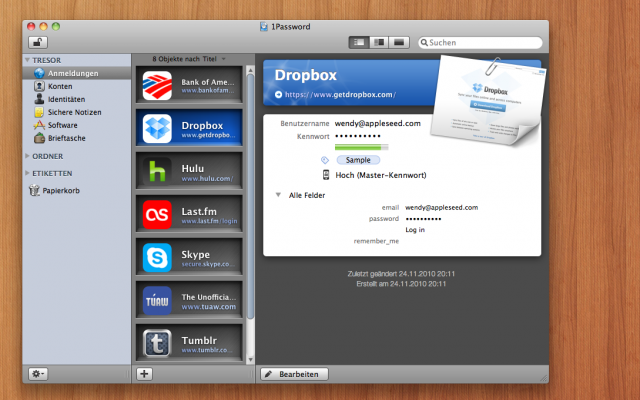Click the green Hulu logo icon
Image resolution: width=640 pixels, height=400 pixels.
[157, 171]
